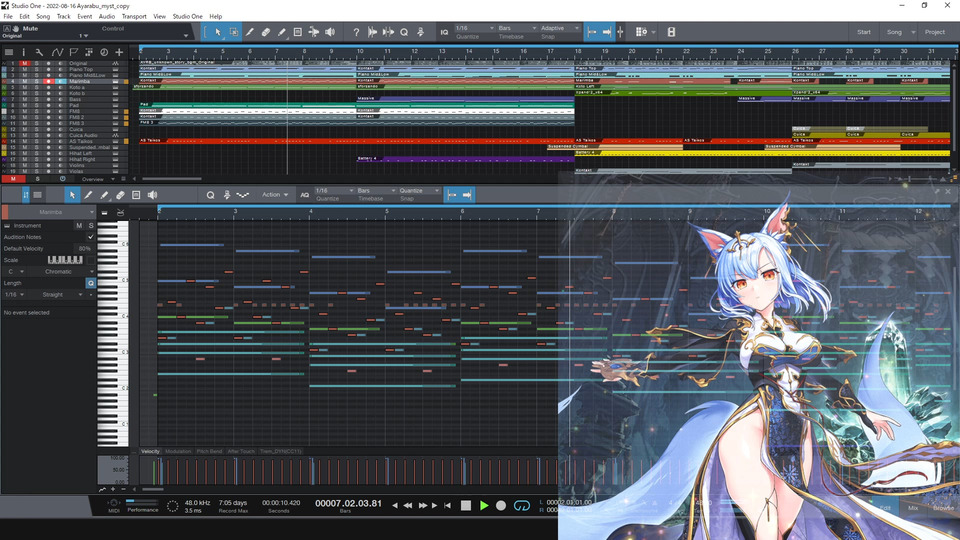Click the Default Velocity 80% field
The image size is (960, 540).
click(x=84, y=249)
